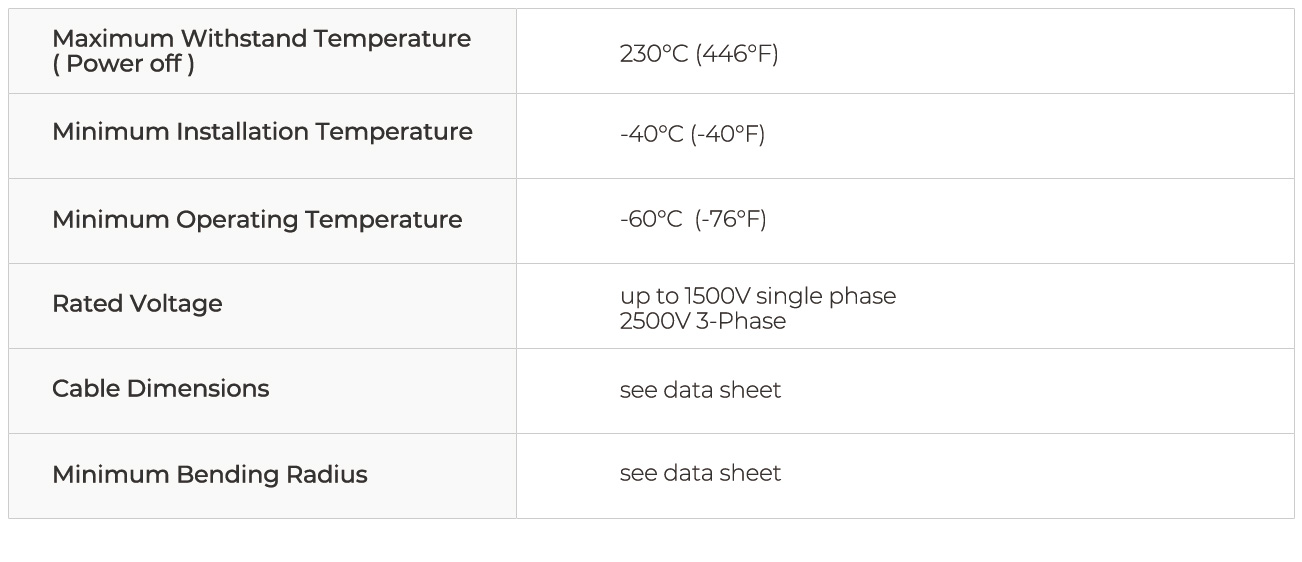Image resolution: width=1302 pixels, height=562 pixels.
Task: Click the Cable Dimensions label
Action: pyautogui.click(x=160, y=389)
